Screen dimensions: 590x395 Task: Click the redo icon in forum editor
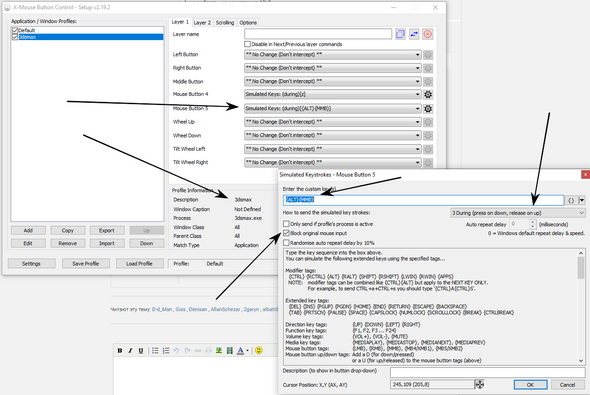click(187, 351)
